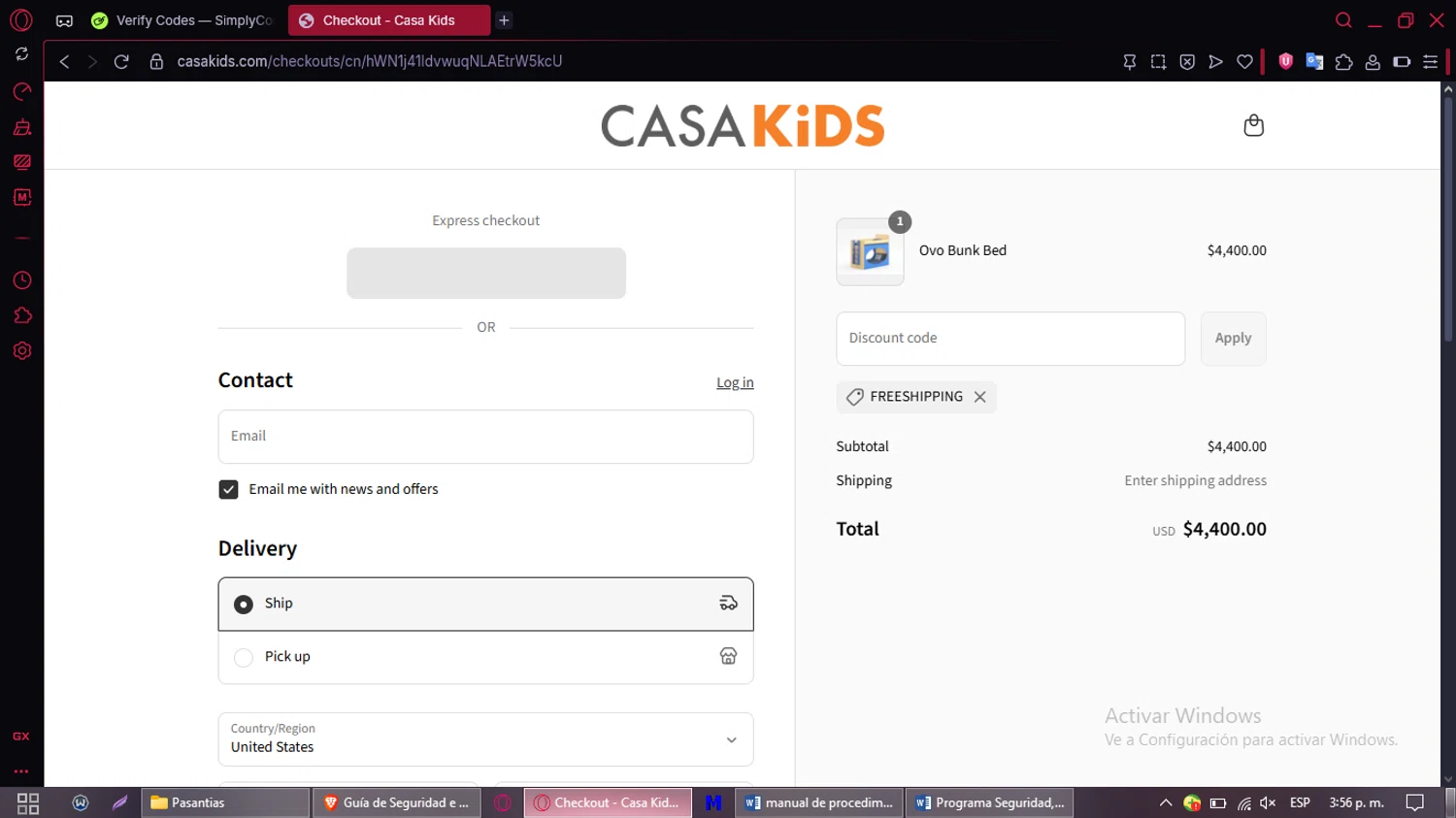
Task: Go back to the previous page
Action: pos(64,61)
